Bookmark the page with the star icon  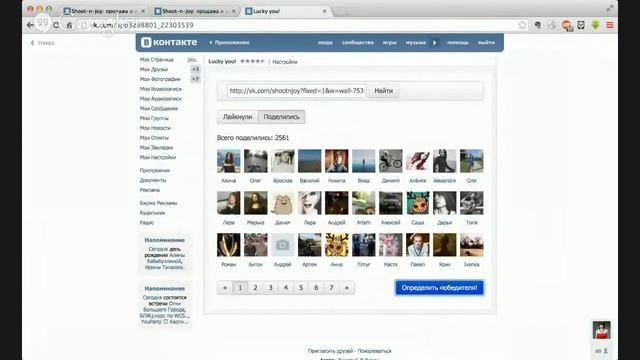click(522, 25)
